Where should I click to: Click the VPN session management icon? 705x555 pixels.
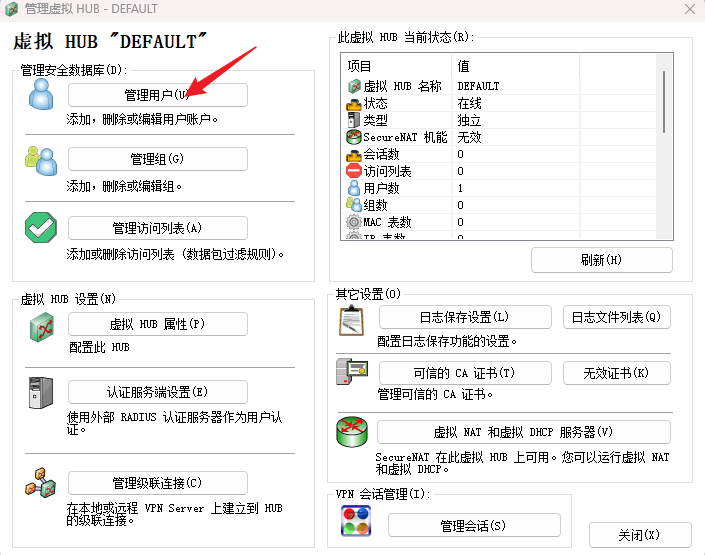click(x=357, y=523)
